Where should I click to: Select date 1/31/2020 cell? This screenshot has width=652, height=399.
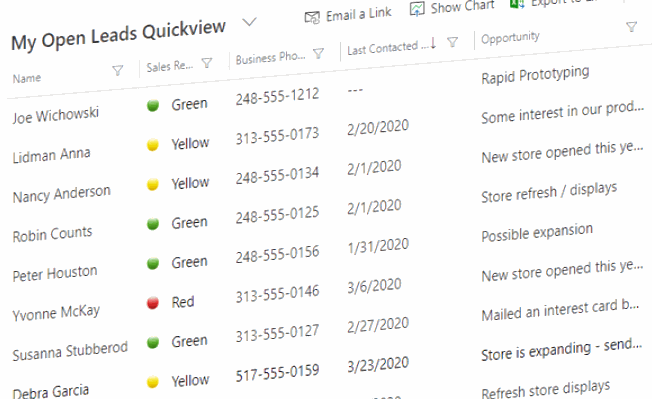[x=378, y=246]
